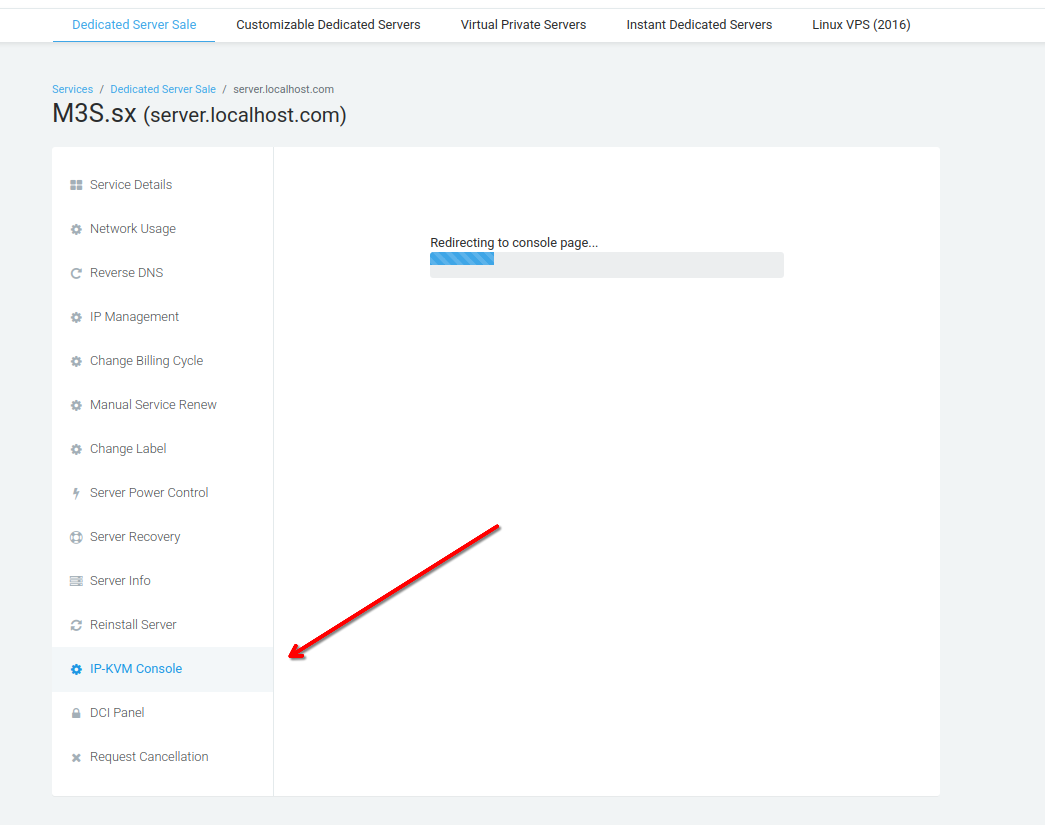
Task: Open the Linux VPS (2016) tab
Action: pos(861,24)
